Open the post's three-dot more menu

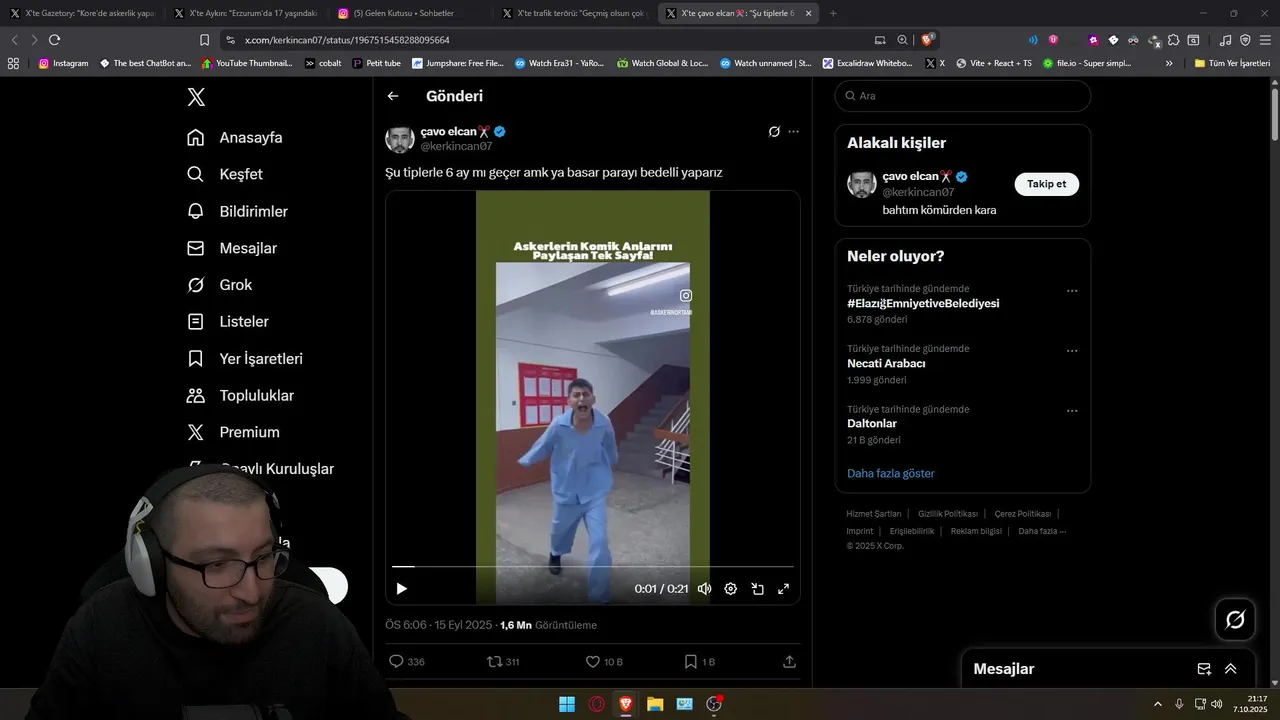coord(794,131)
